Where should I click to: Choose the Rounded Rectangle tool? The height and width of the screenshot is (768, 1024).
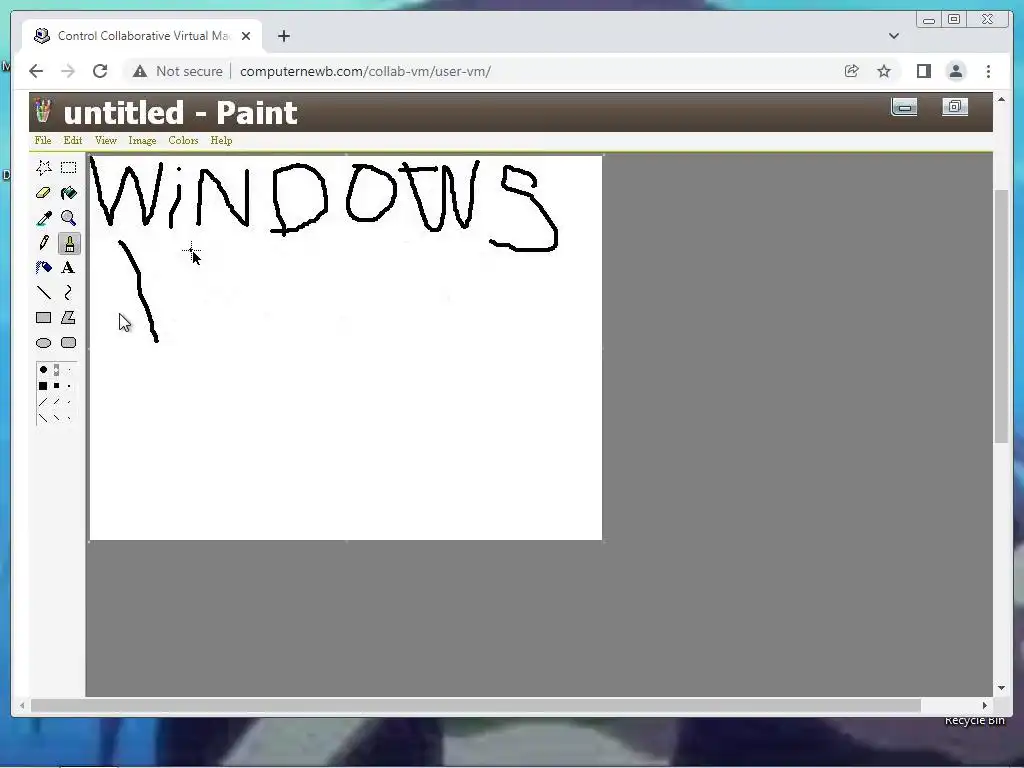pos(69,343)
